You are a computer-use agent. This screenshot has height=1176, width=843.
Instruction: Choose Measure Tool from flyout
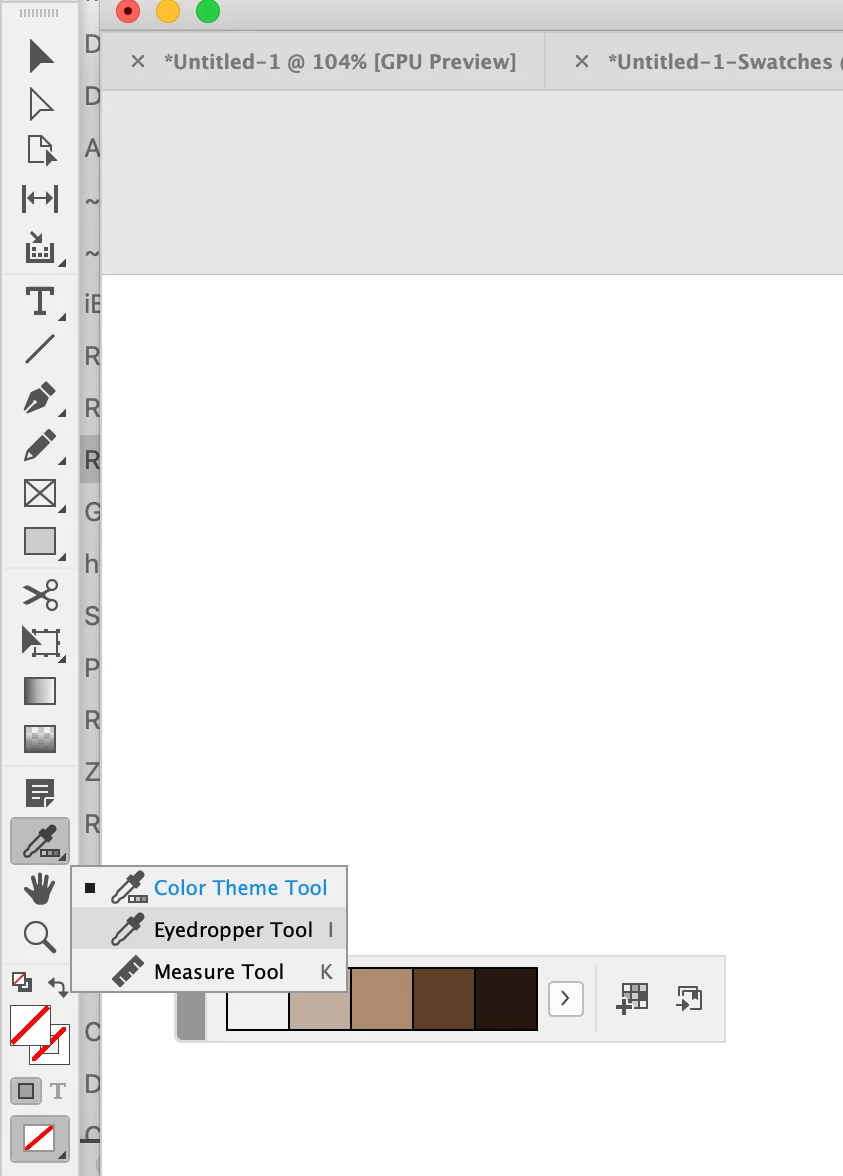(209, 972)
